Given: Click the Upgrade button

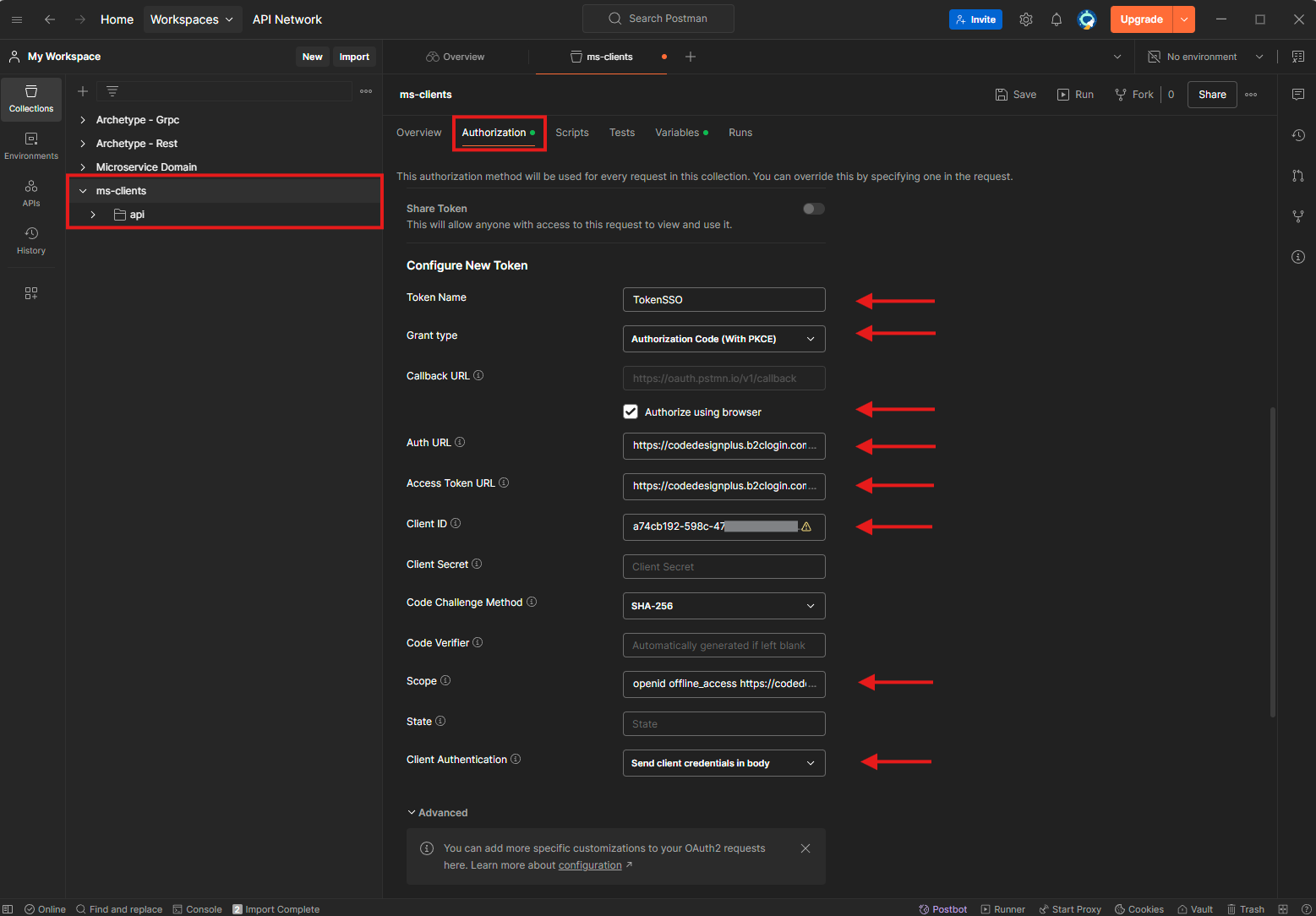Looking at the screenshot, I should pos(1142,19).
